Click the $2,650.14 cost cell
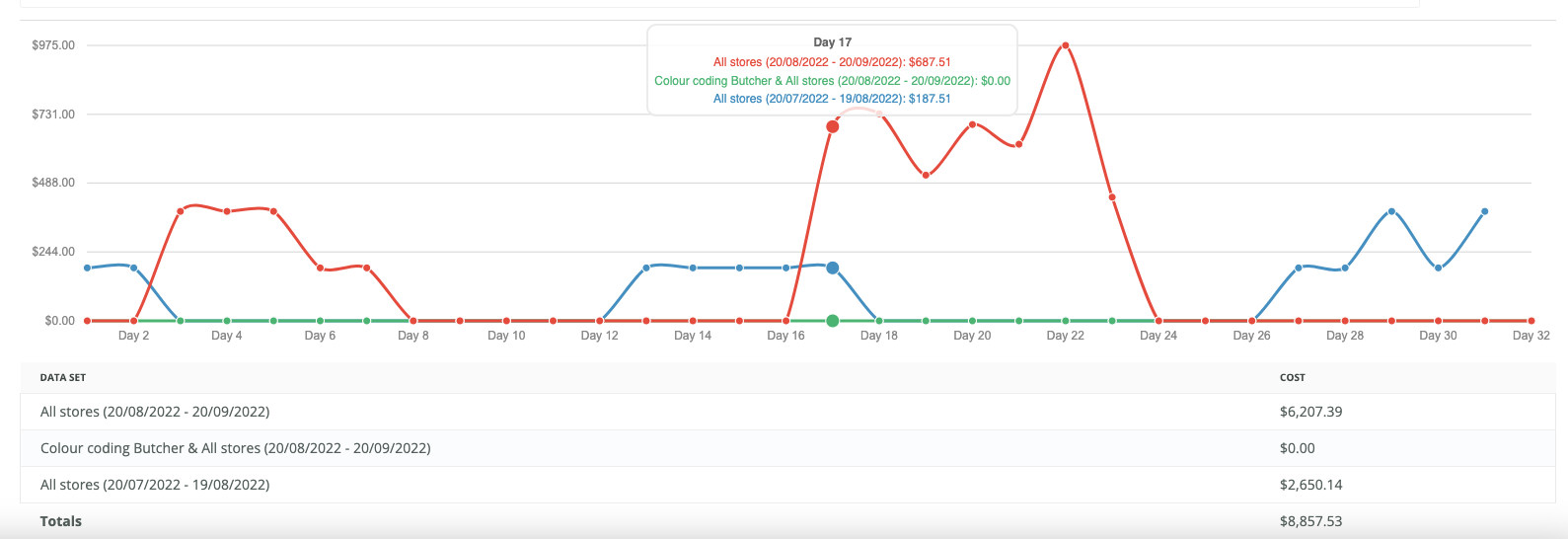The height and width of the screenshot is (539, 1568). 1311,485
